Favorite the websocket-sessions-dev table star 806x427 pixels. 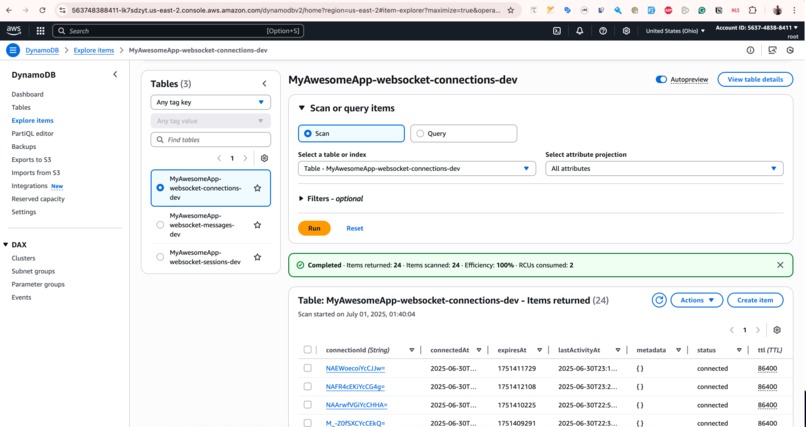(258, 257)
